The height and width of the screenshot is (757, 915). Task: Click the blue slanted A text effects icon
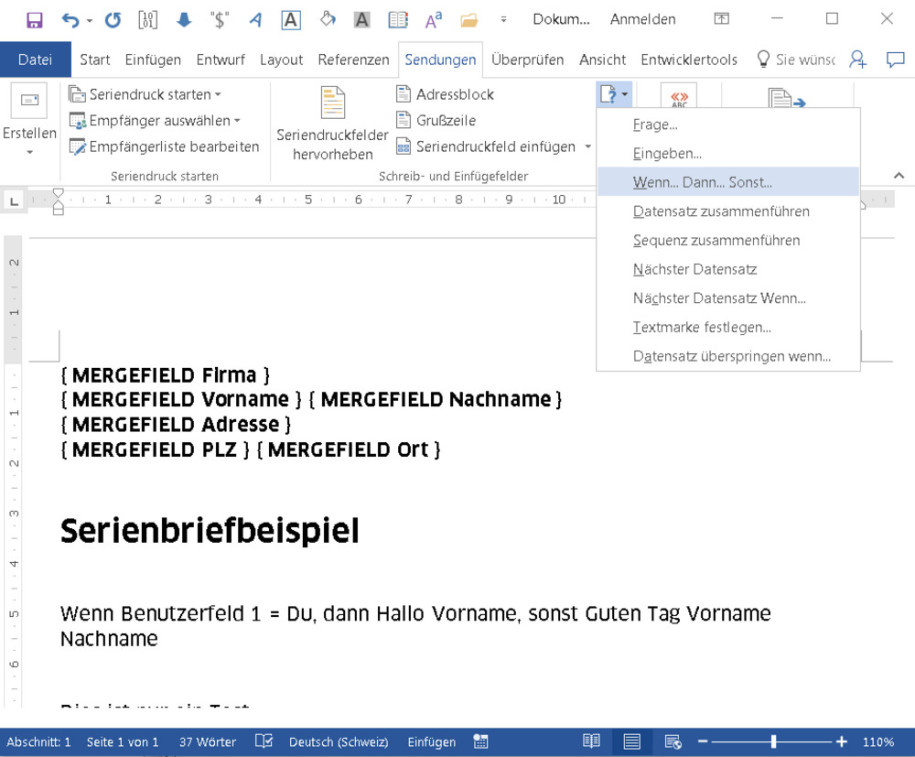255,20
